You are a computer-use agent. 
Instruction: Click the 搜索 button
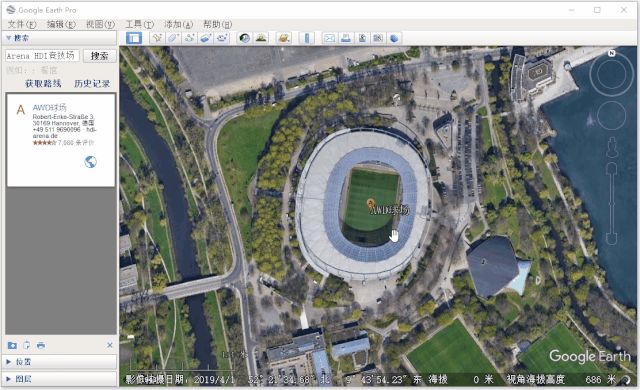(x=100, y=56)
